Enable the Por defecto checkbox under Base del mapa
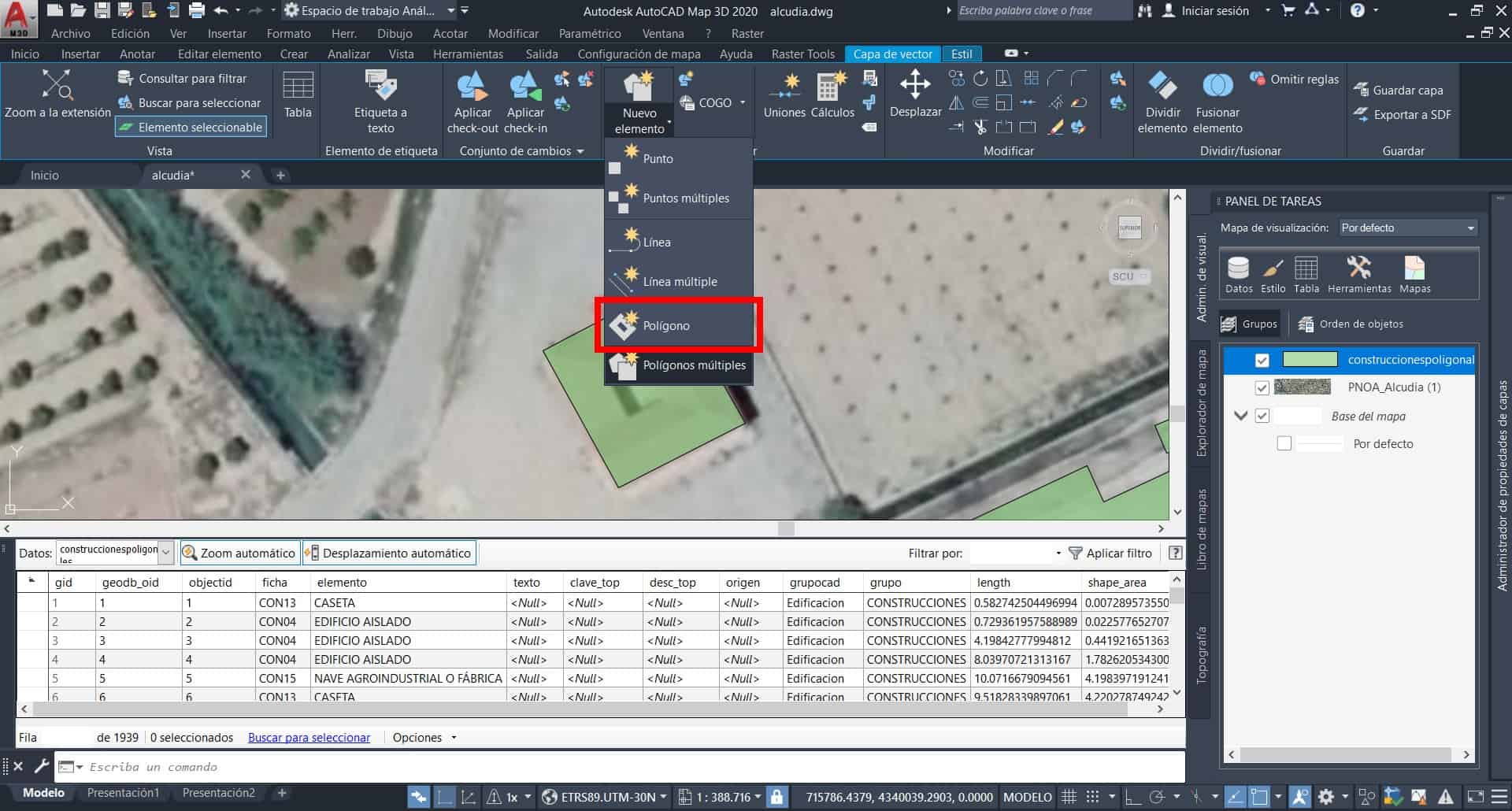Image resolution: width=1512 pixels, height=811 pixels. point(1284,443)
